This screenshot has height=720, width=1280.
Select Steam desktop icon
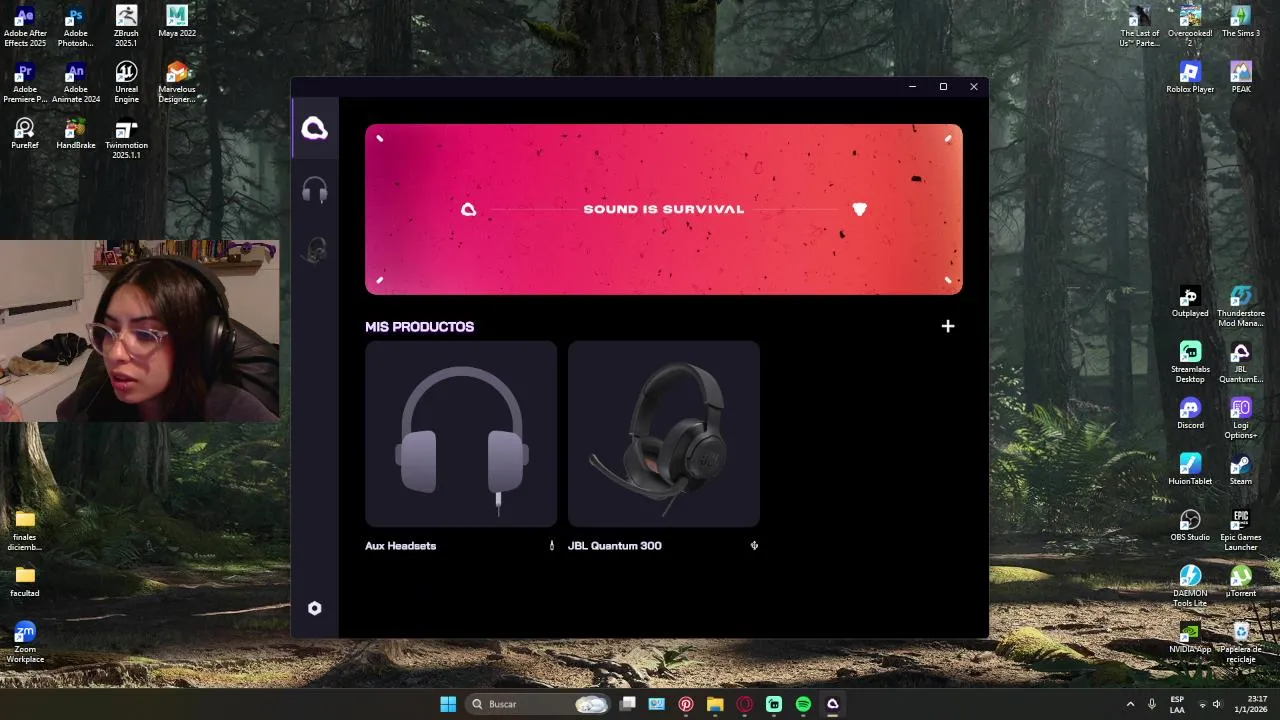pyautogui.click(x=1241, y=470)
